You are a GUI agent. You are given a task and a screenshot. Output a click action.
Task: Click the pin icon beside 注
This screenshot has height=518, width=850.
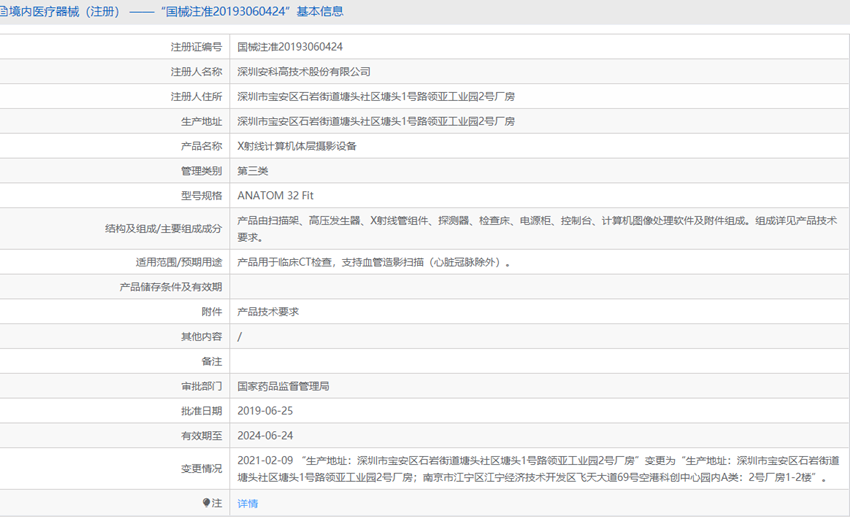click(206, 503)
